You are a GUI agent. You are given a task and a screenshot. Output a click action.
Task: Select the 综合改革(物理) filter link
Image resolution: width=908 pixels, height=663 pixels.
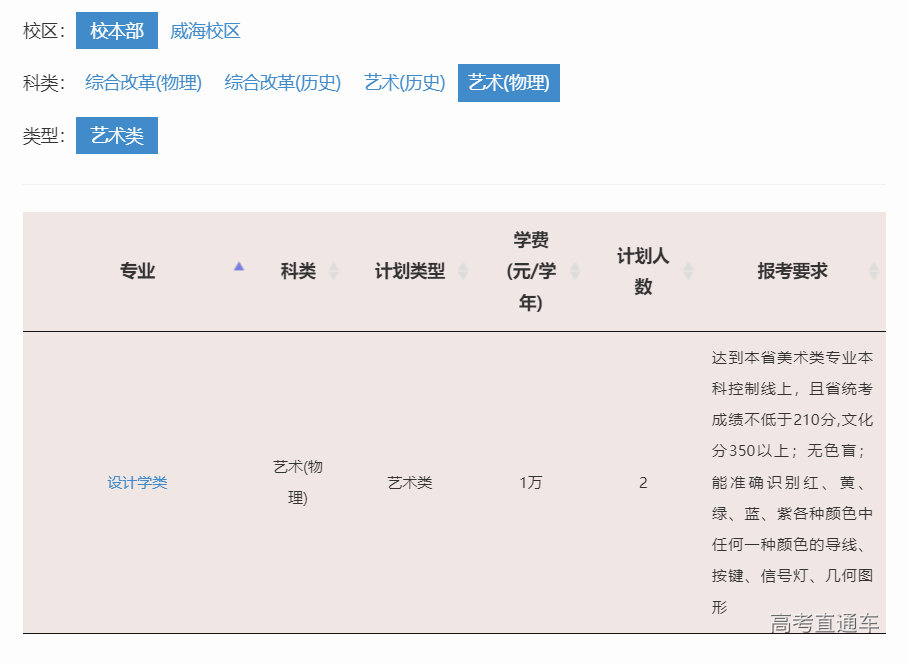click(x=143, y=83)
